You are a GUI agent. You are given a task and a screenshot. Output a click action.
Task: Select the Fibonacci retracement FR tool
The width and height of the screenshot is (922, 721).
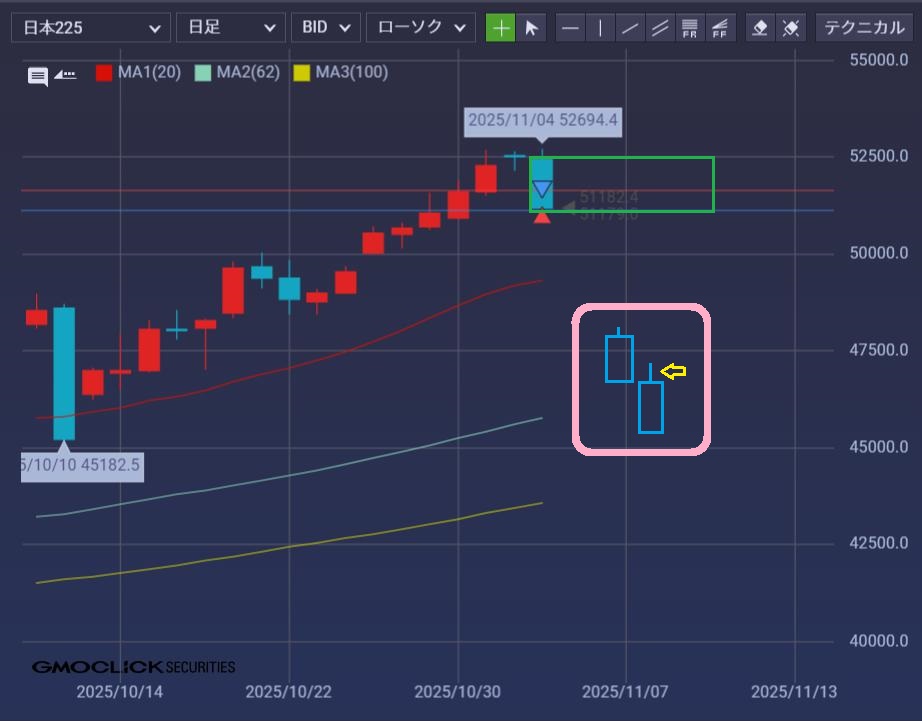coord(689,27)
